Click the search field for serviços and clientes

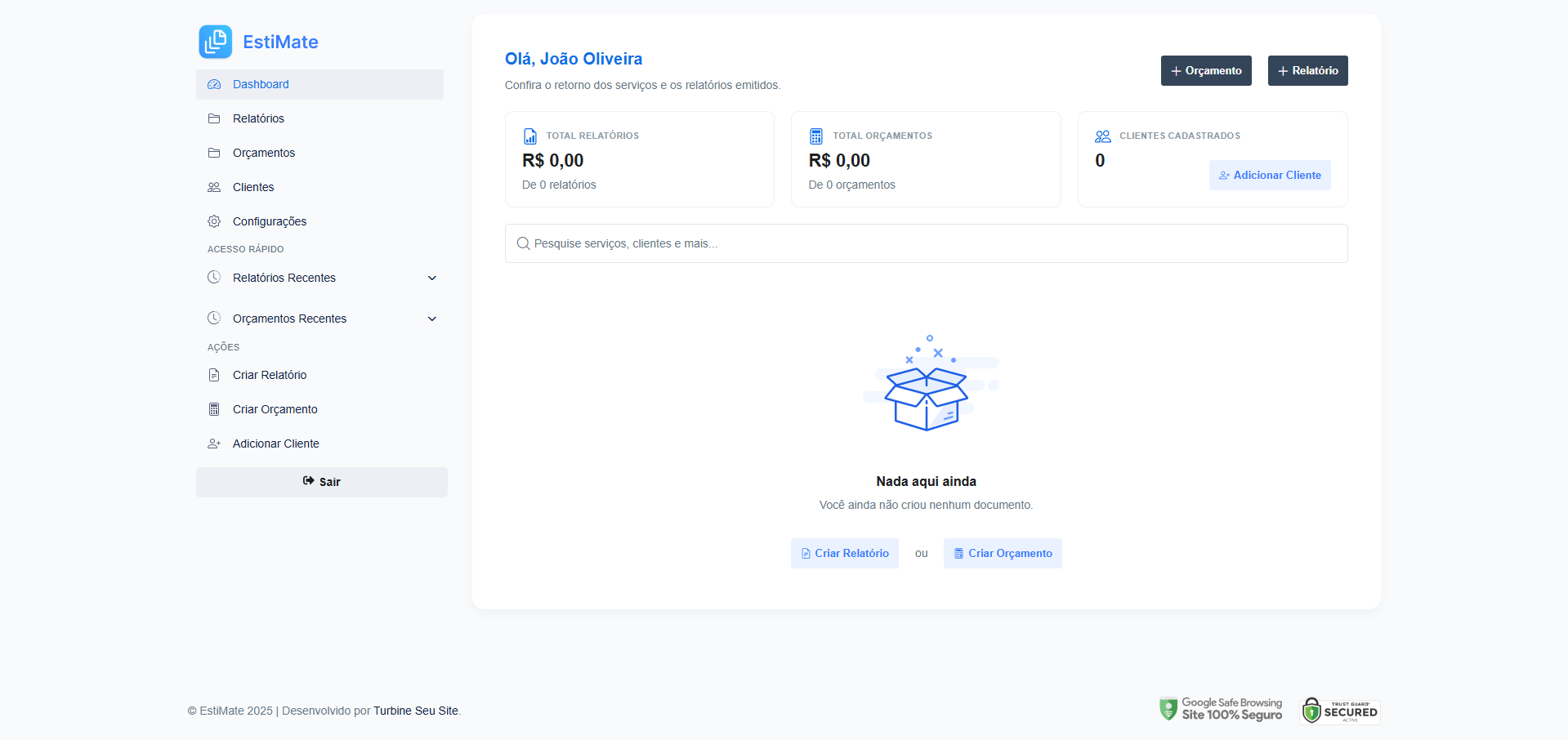click(x=926, y=243)
